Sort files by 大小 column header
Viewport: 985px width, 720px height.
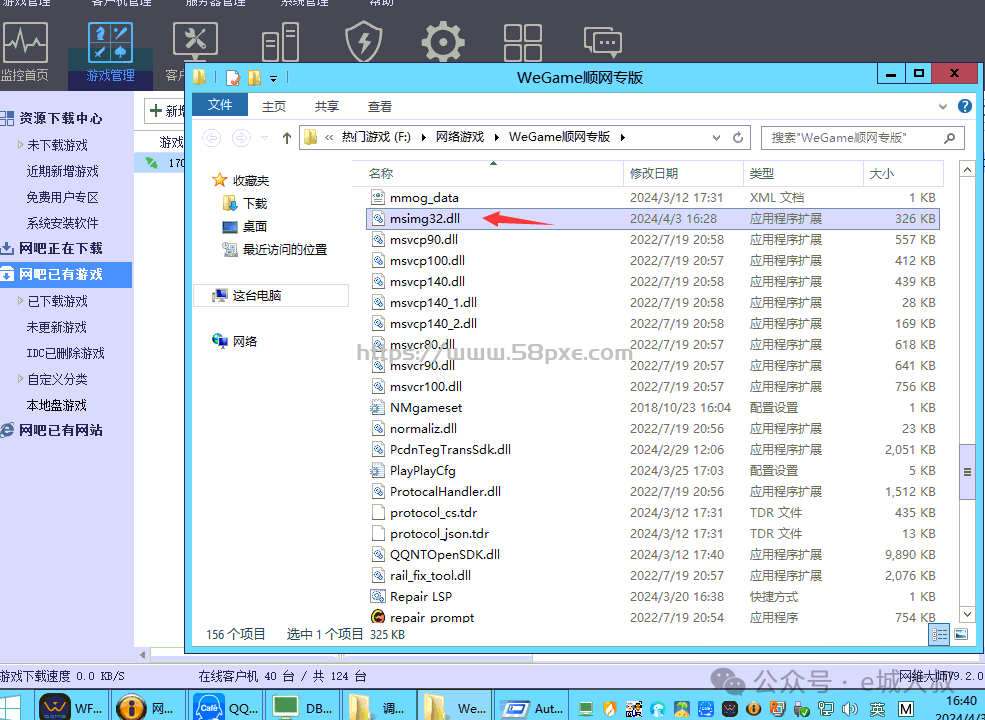[903, 173]
